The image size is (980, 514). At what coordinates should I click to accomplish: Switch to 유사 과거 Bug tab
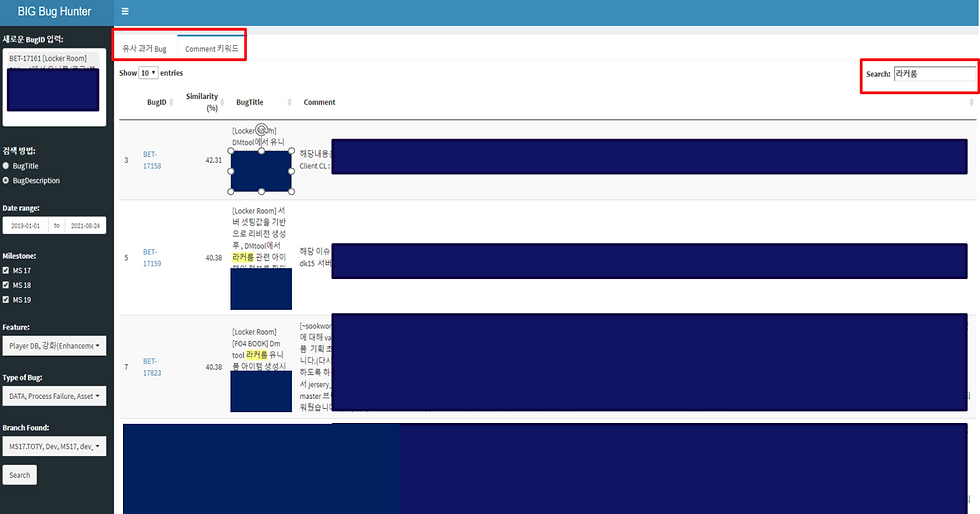pos(144,49)
